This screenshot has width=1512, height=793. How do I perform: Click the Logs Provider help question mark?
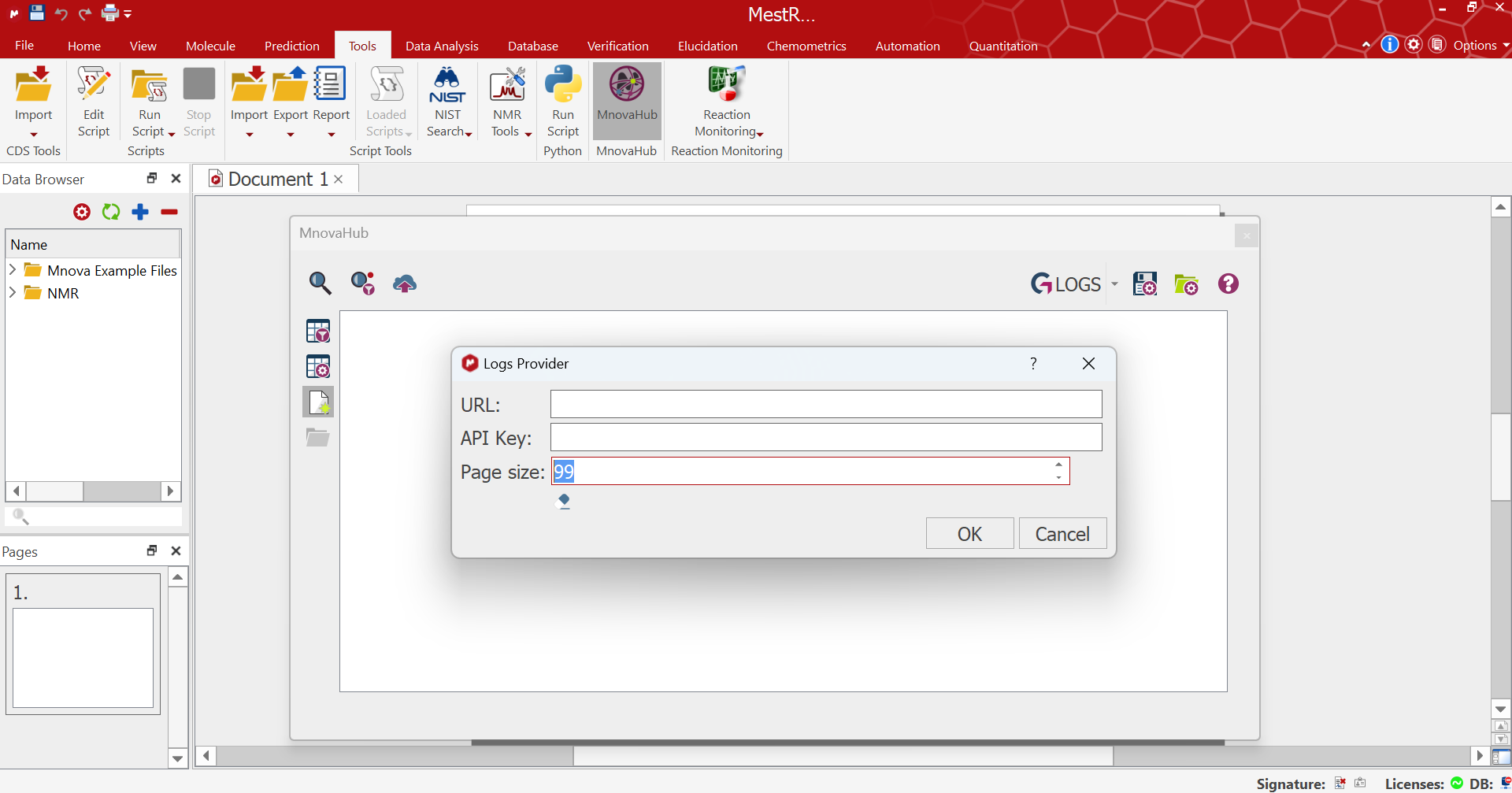[x=1033, y=363]
